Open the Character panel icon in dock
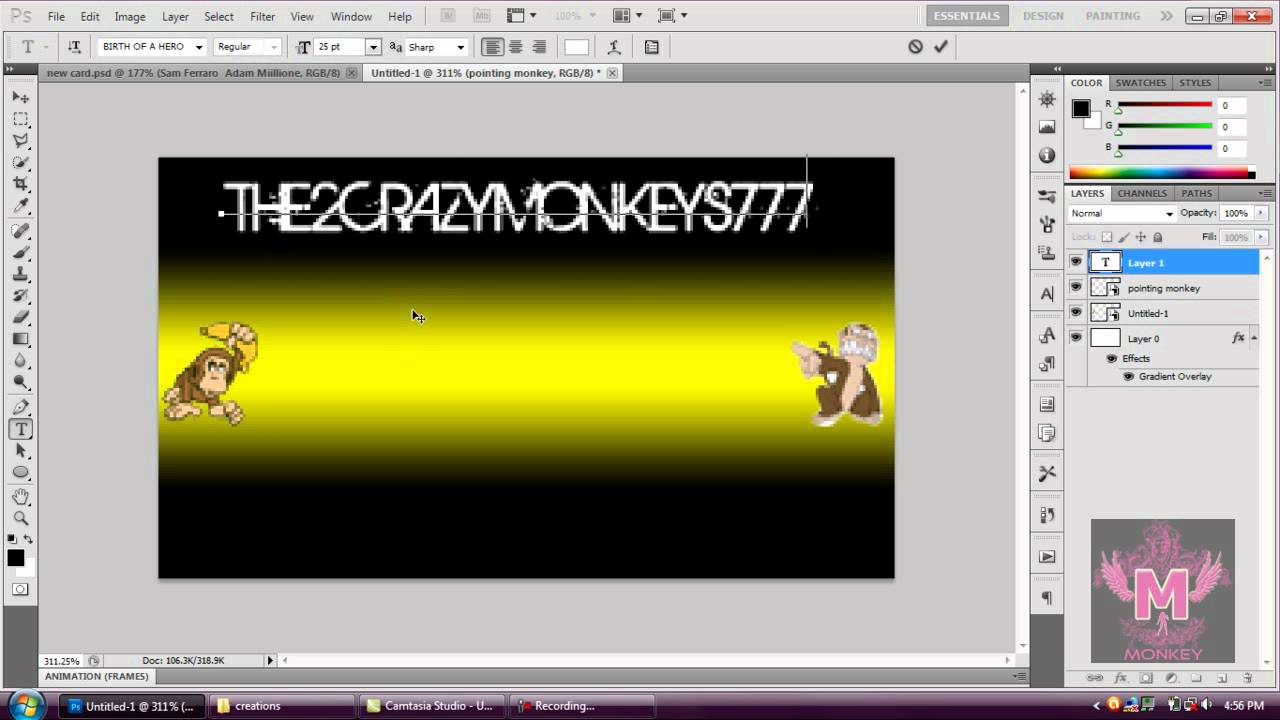The image size is (1280, 720). [x=1047, y=294]
